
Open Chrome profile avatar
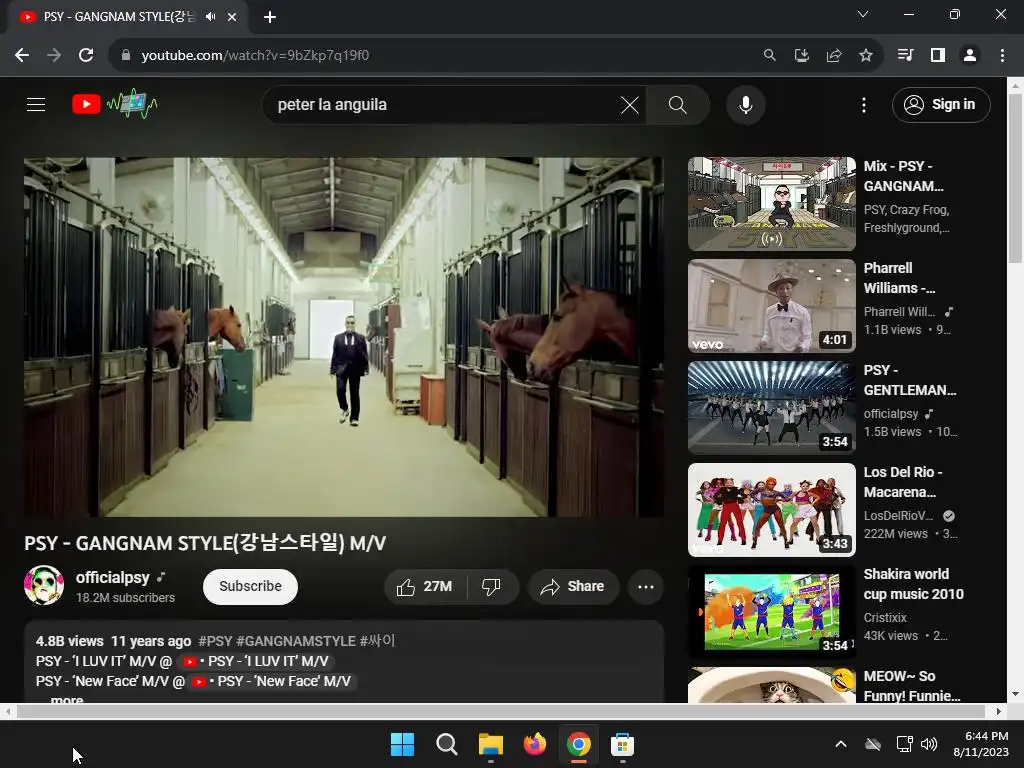[970, 56]
